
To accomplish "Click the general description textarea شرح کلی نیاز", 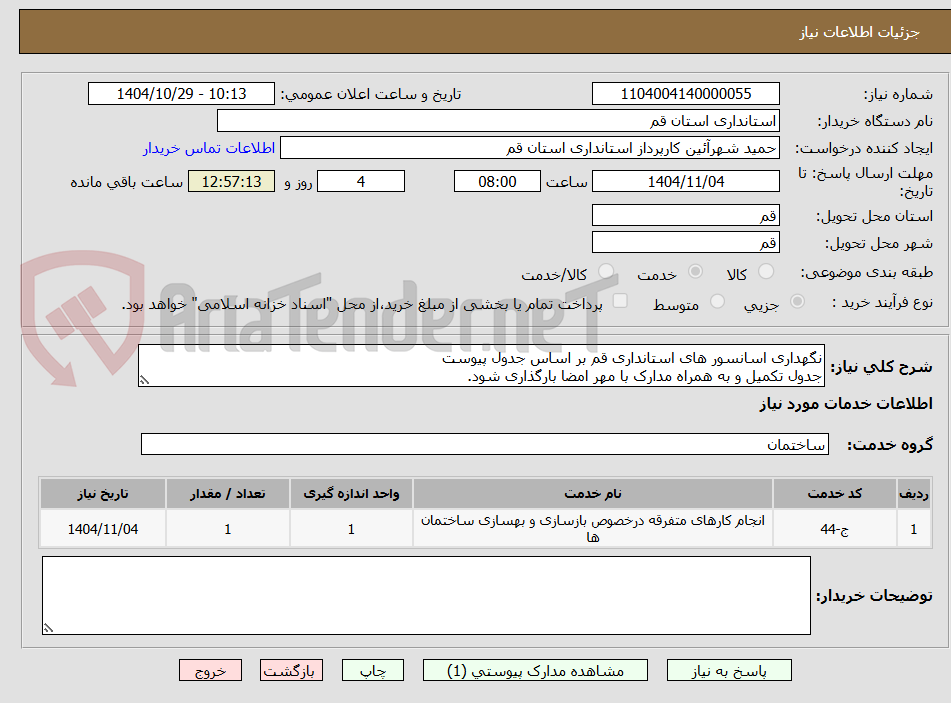I will (482, 366).
